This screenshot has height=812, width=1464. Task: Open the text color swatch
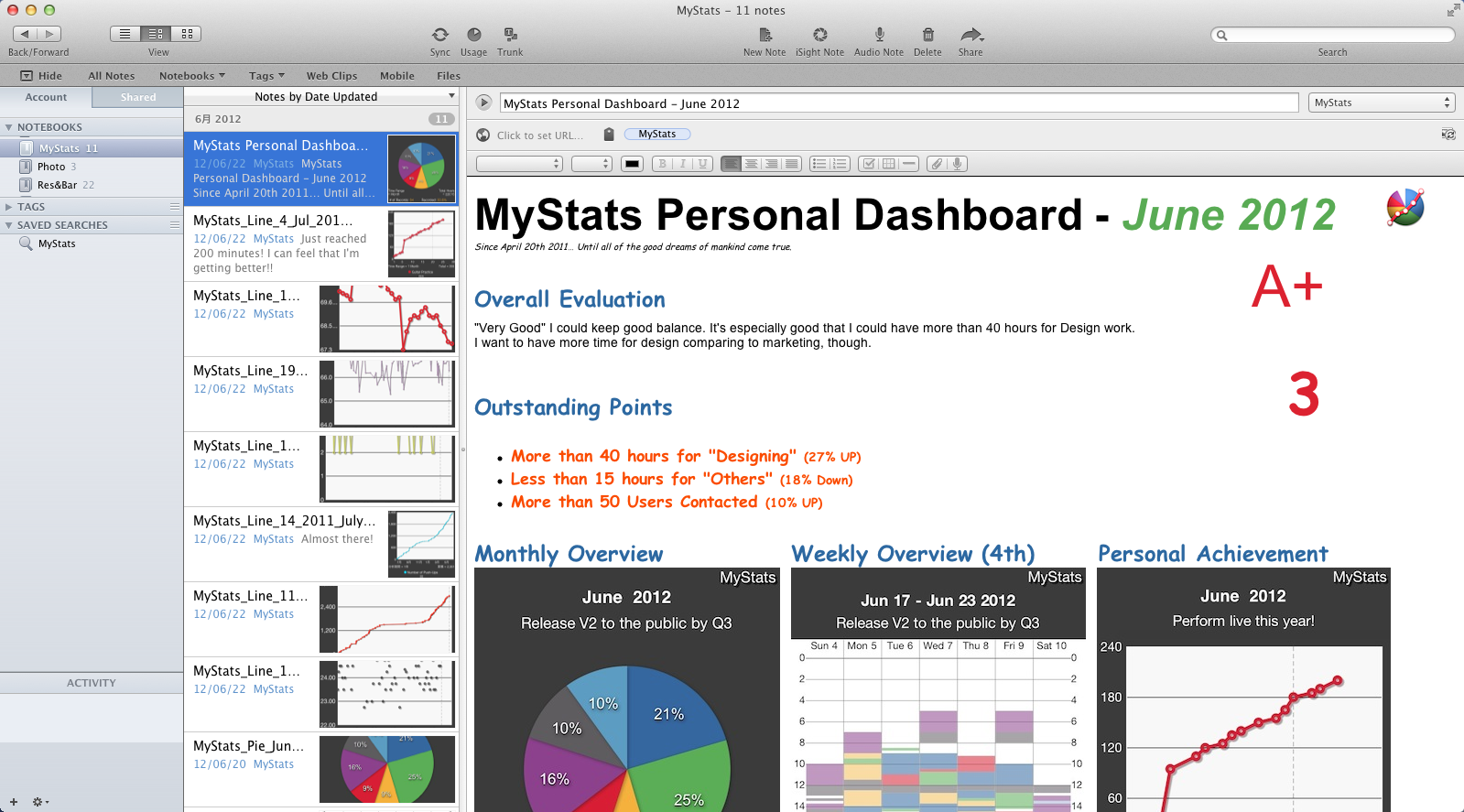(632, 164)
